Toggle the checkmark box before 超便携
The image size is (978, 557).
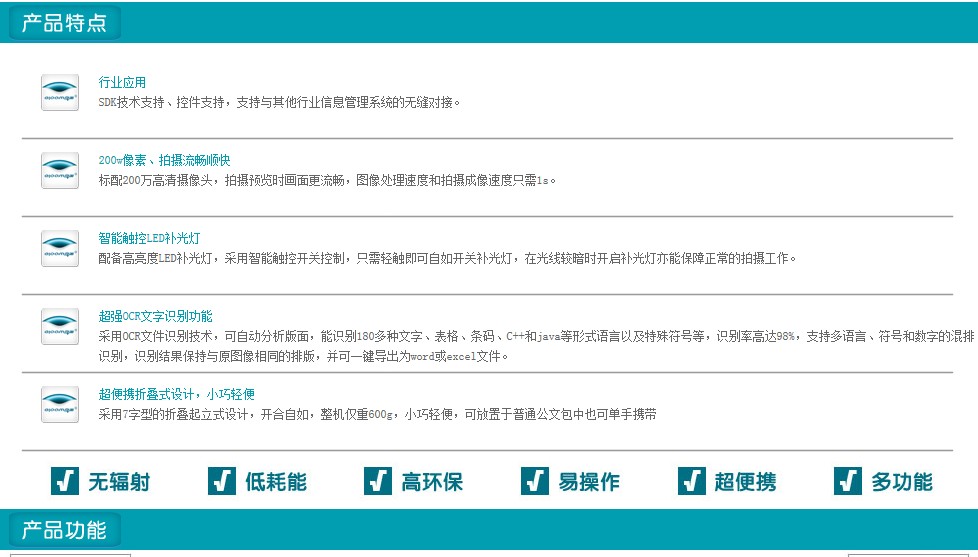pos(692,481)
